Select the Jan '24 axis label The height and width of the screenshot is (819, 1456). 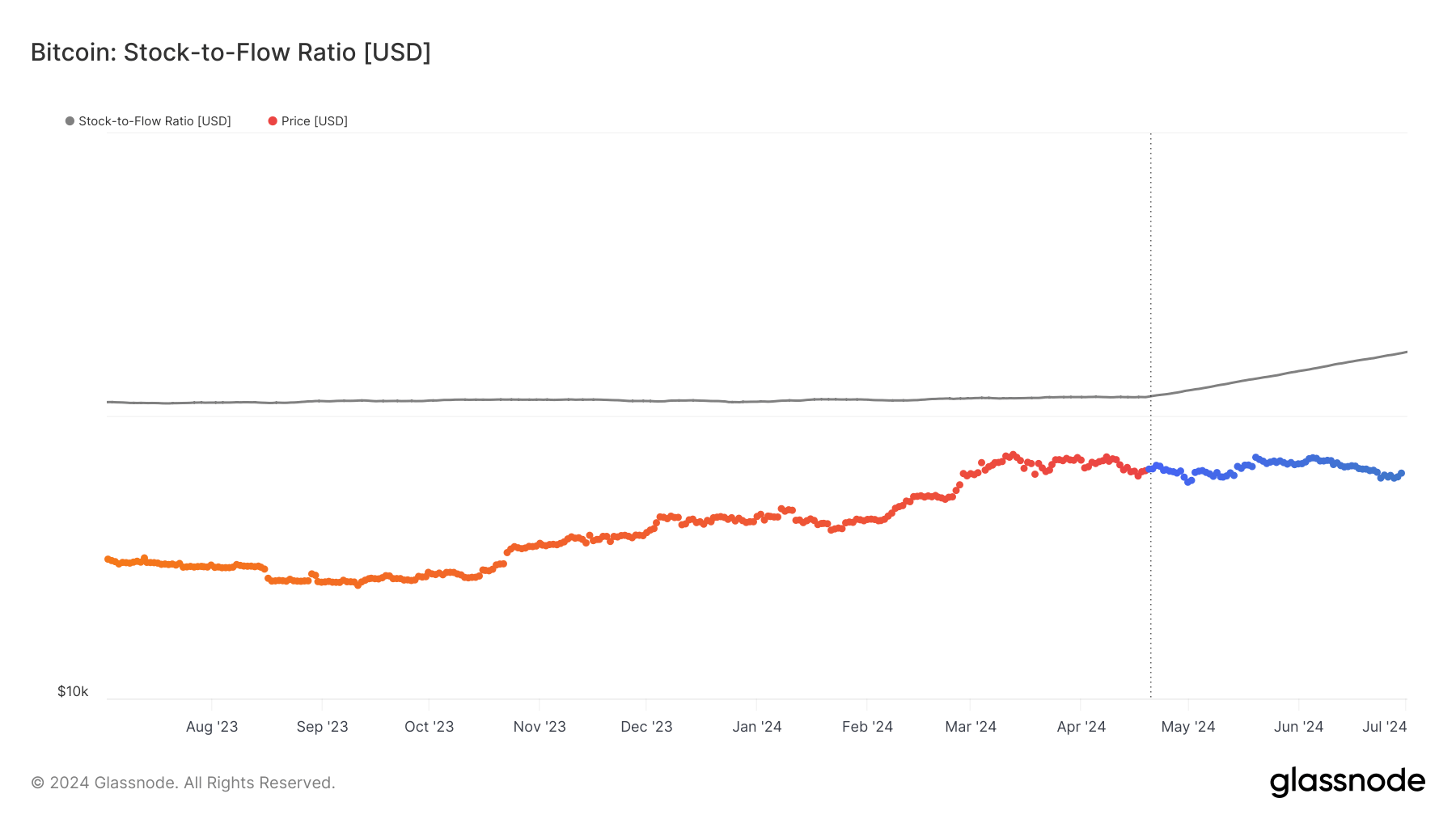tap(757, 727)
